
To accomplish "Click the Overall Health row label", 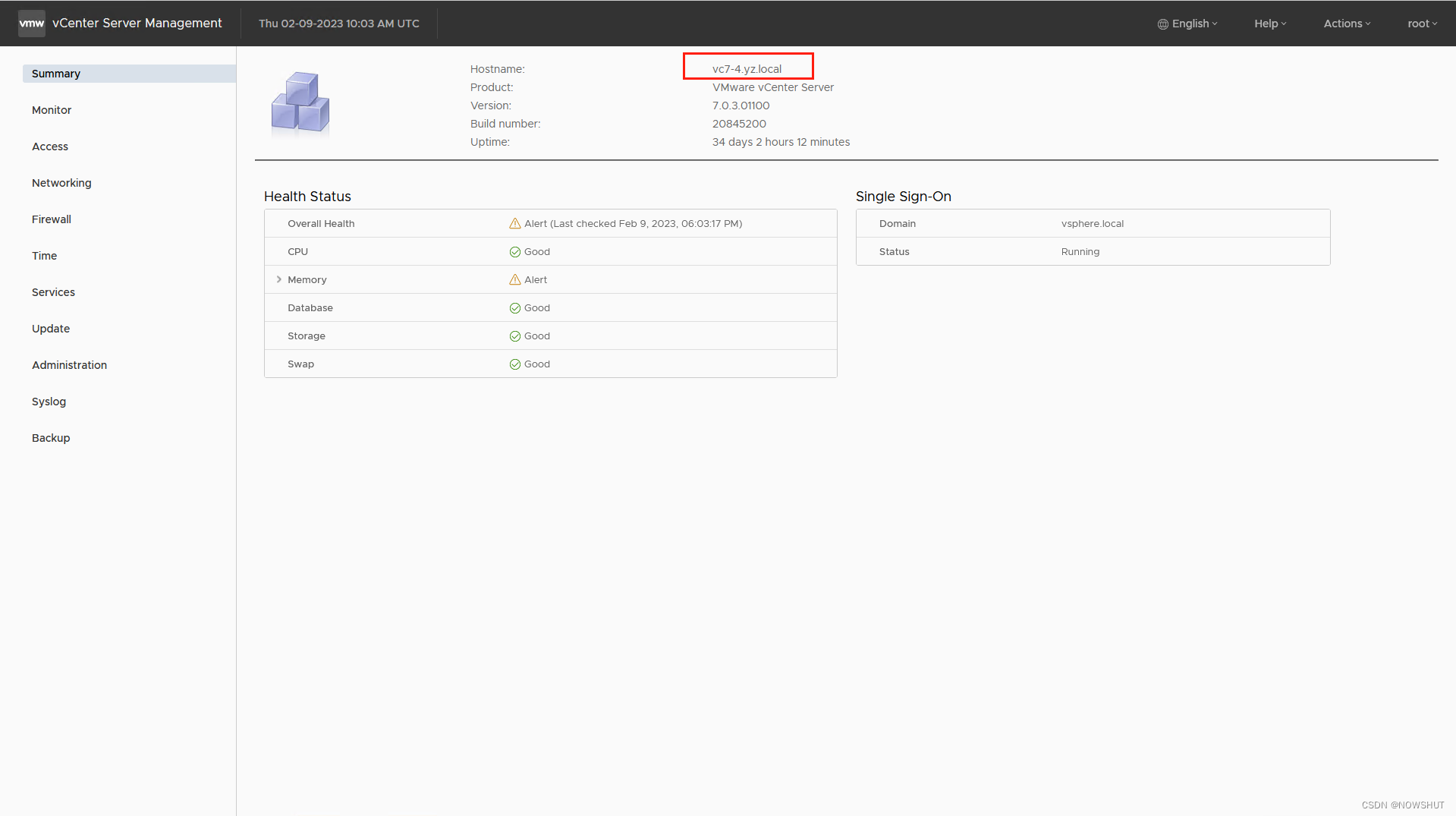I will click(321, 224).
